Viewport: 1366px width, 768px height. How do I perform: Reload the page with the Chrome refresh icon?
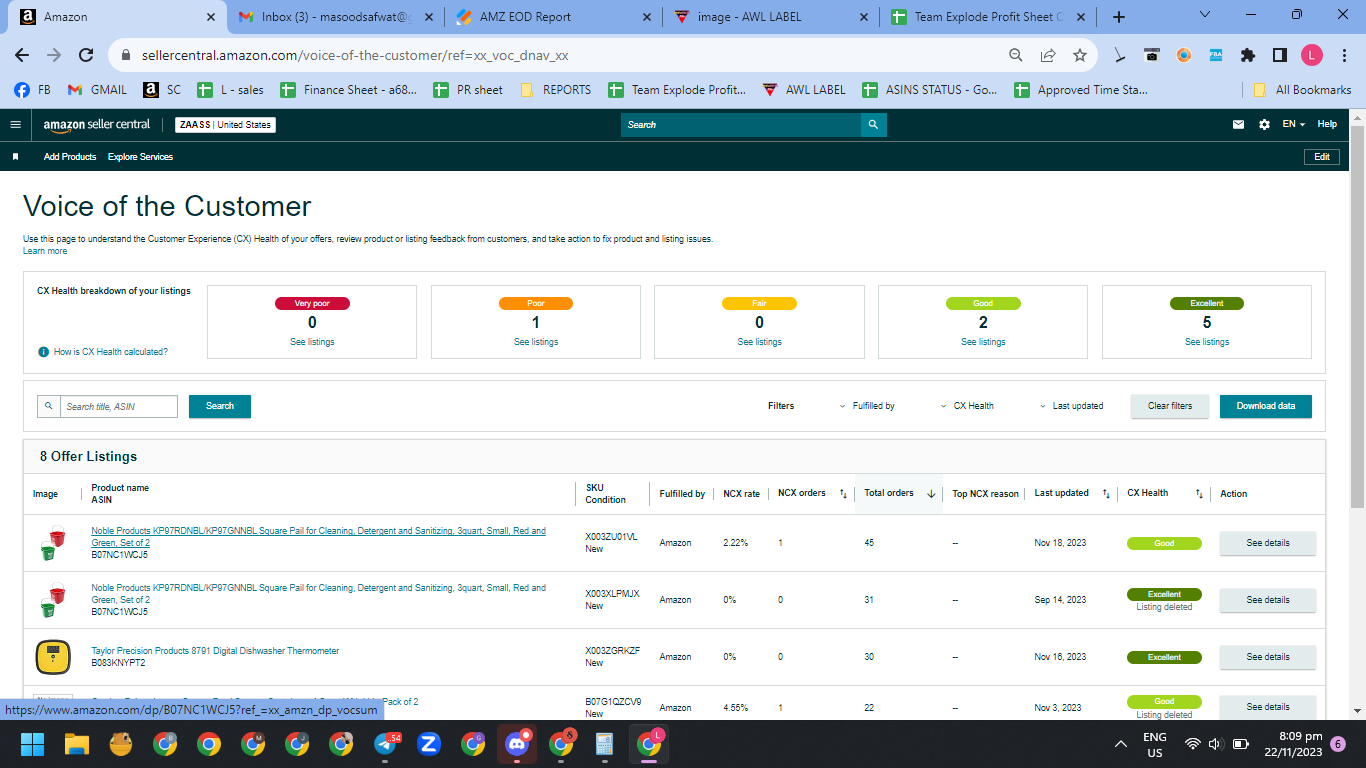pos(86,55)
